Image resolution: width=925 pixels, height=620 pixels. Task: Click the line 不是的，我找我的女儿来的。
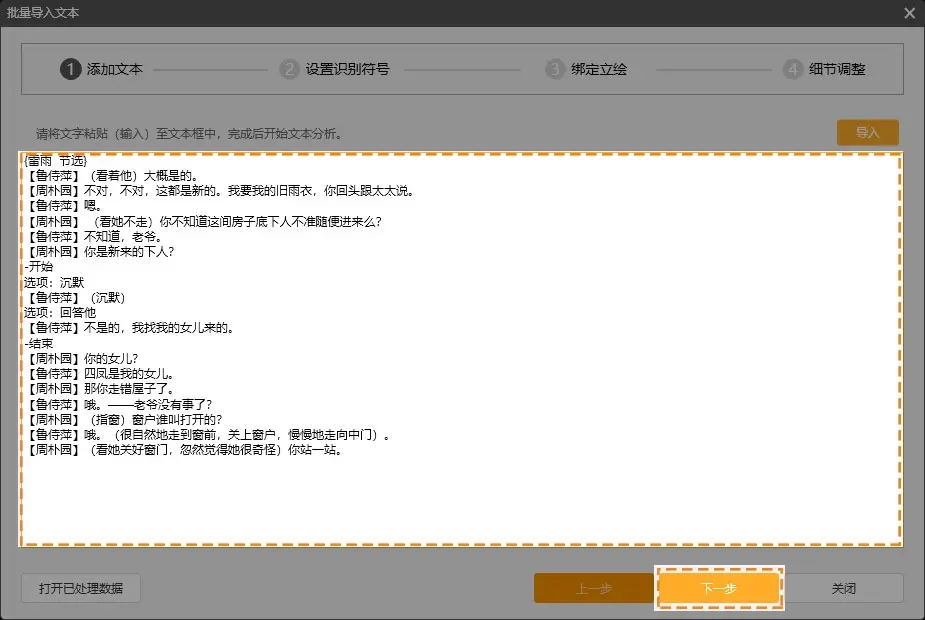(130, 328)
